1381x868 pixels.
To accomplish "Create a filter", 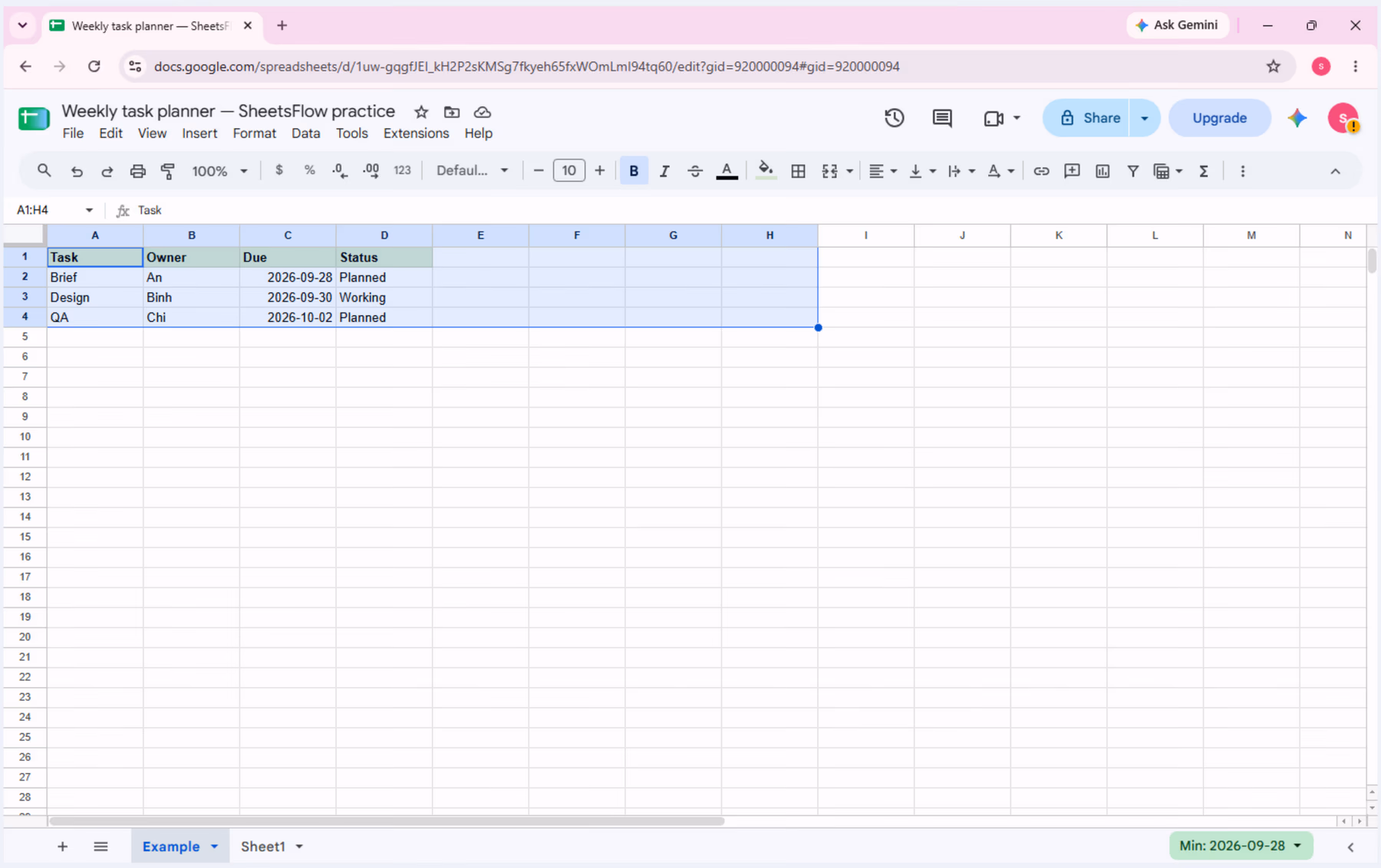I will pyautogui.click(x=1132, y=171).
